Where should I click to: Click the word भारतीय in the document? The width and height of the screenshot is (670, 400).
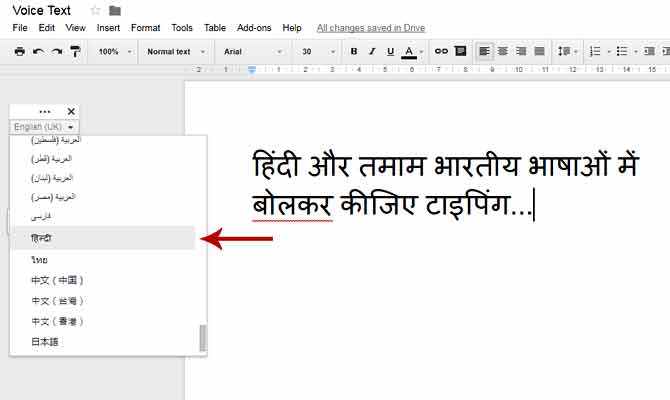tap(476, 165)
